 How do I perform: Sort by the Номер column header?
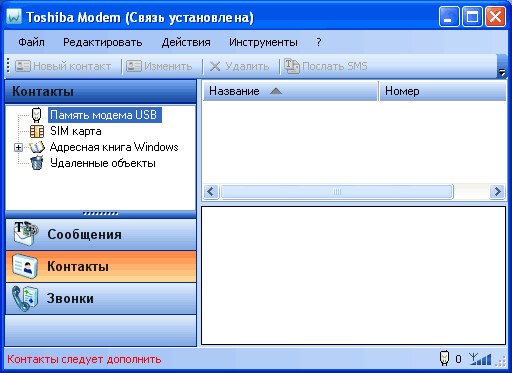443,91
